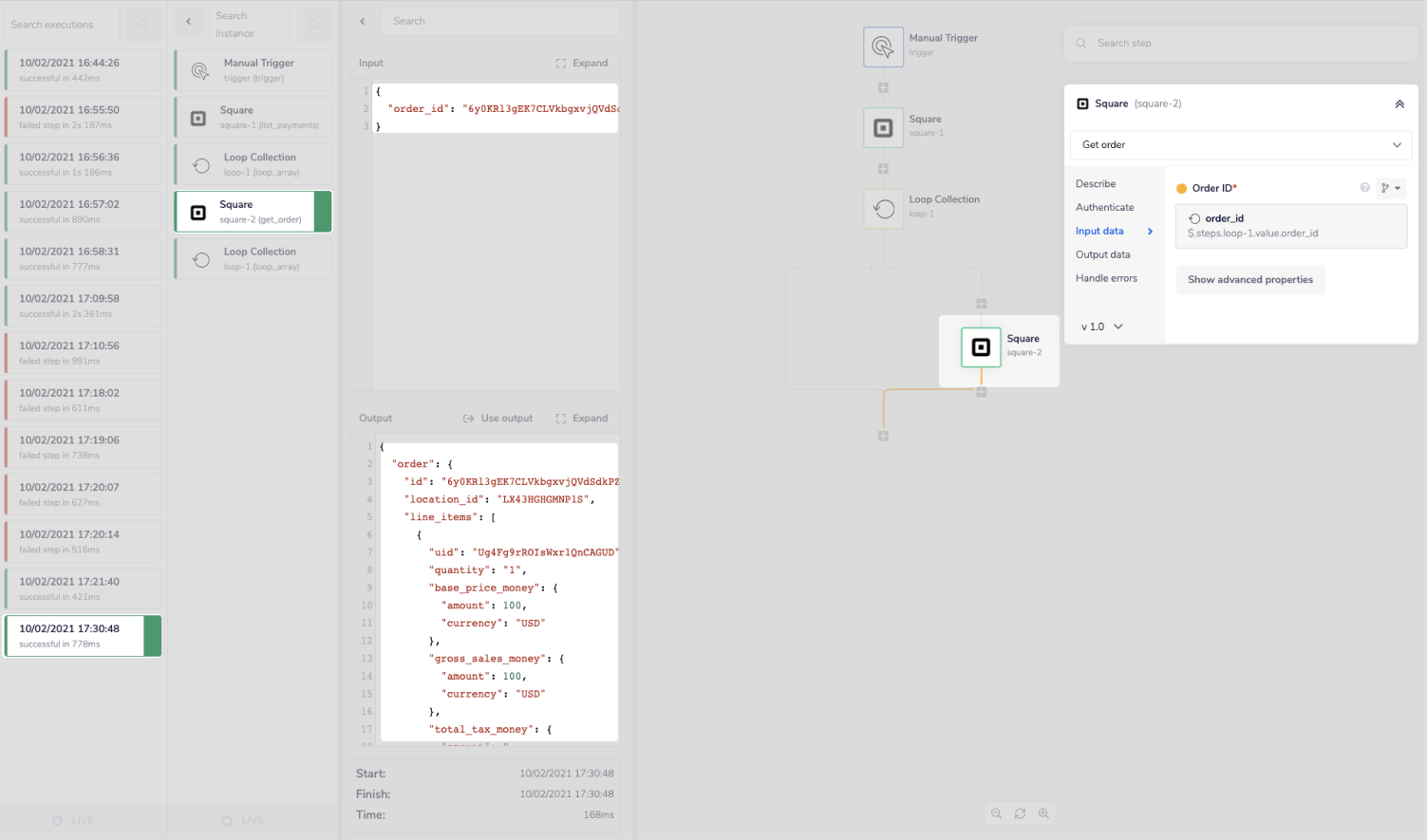This screenshot has height=840, width=1427.
Task: Reset the canvas zoom with the refresh icon
Action: (1020, 813)
